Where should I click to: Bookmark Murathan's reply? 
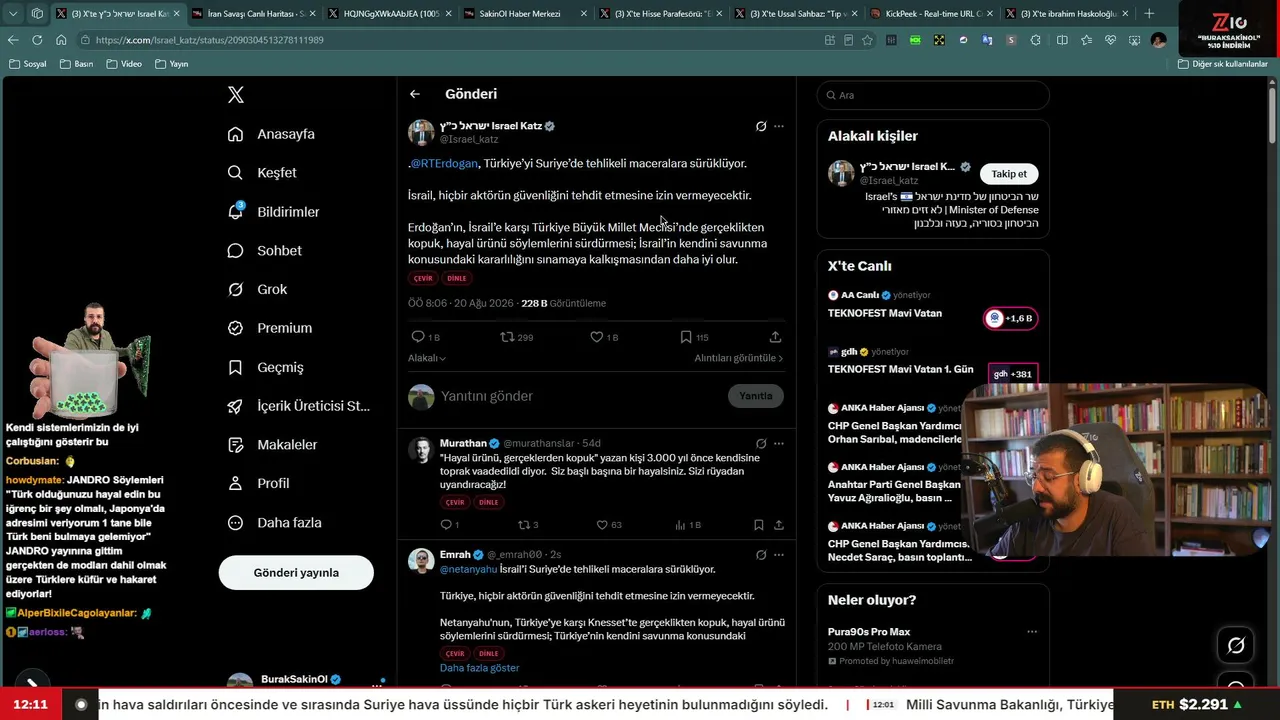[x=759, y=525]
